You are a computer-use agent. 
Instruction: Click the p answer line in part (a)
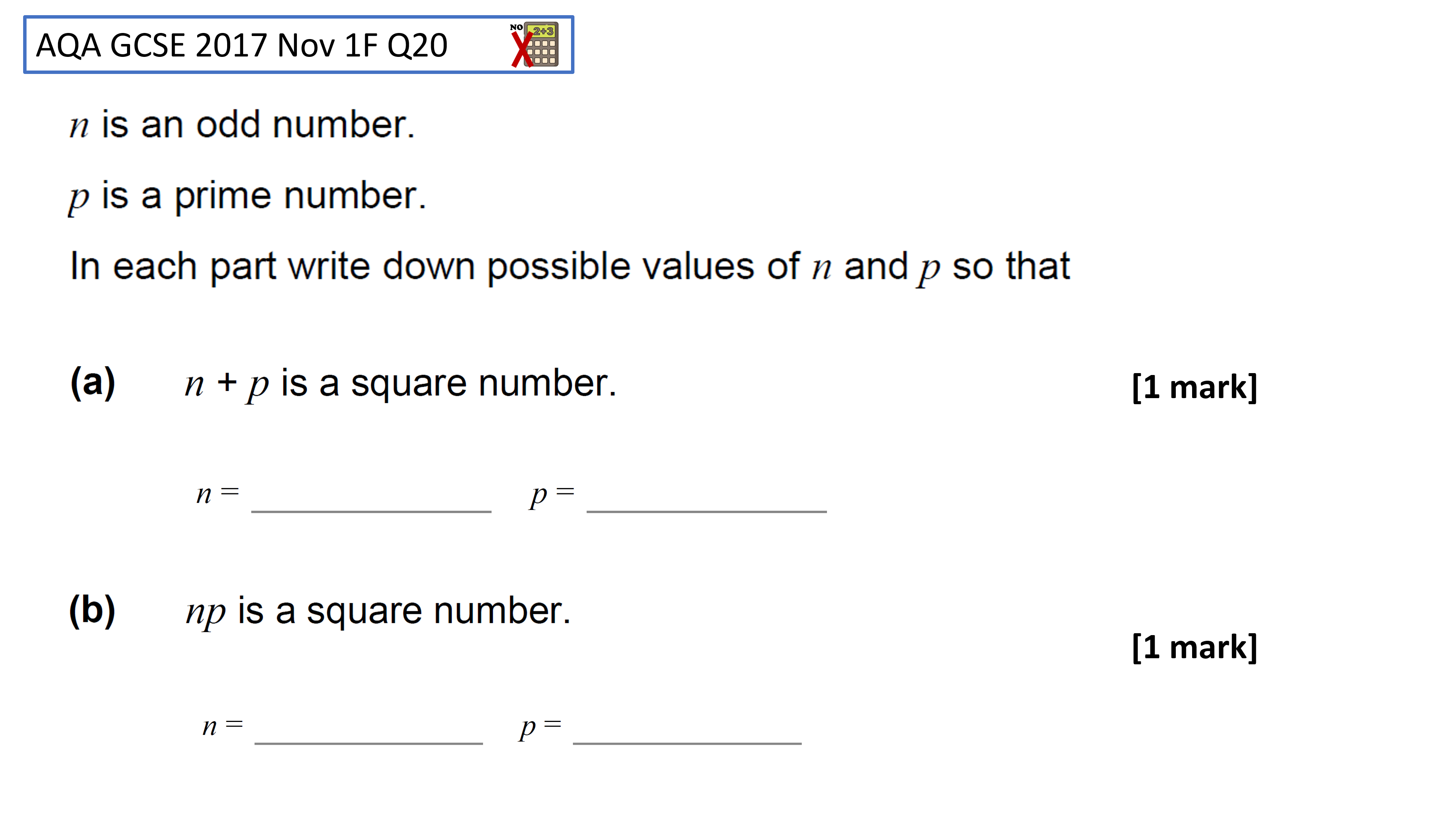[706, 511]
